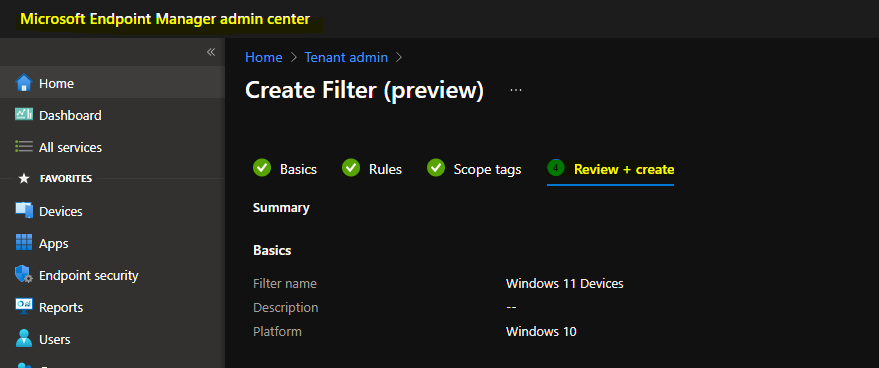The height and width of the screenshot is (368, 879).
Task: Click the Reports monitor icon
Action: pos(24,307)
